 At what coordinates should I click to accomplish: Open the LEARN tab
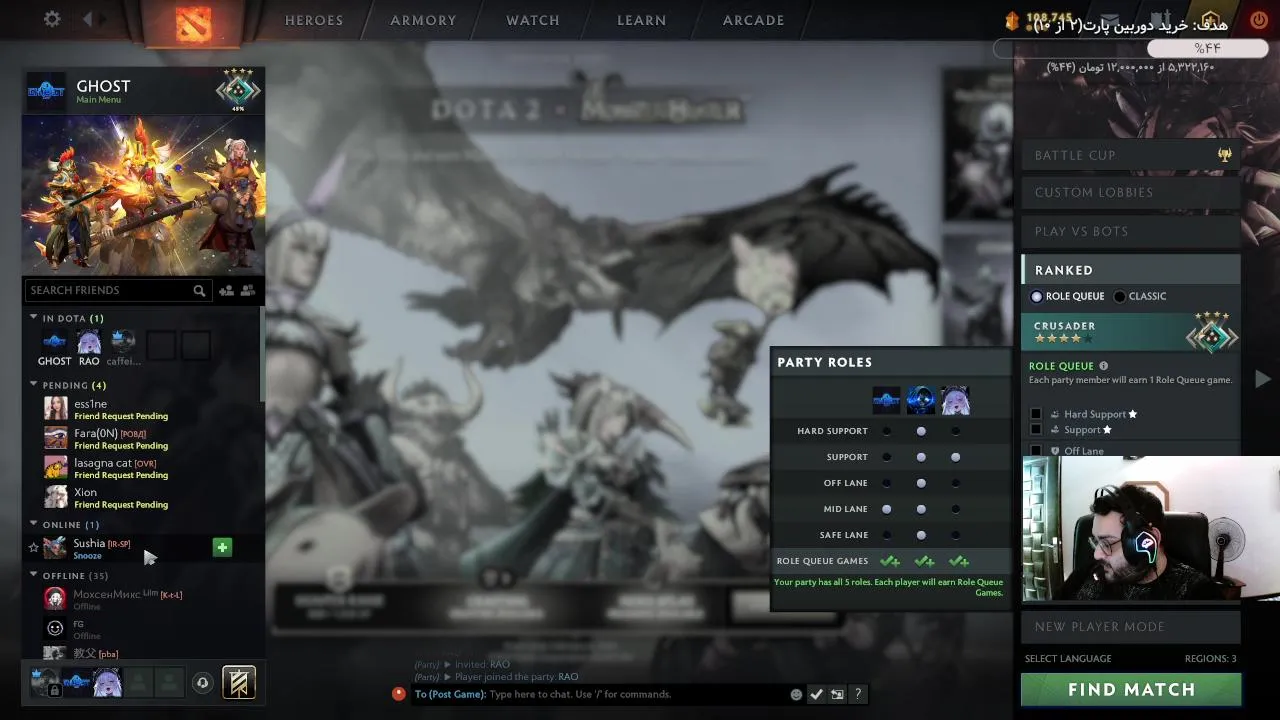tap(642, 20)
